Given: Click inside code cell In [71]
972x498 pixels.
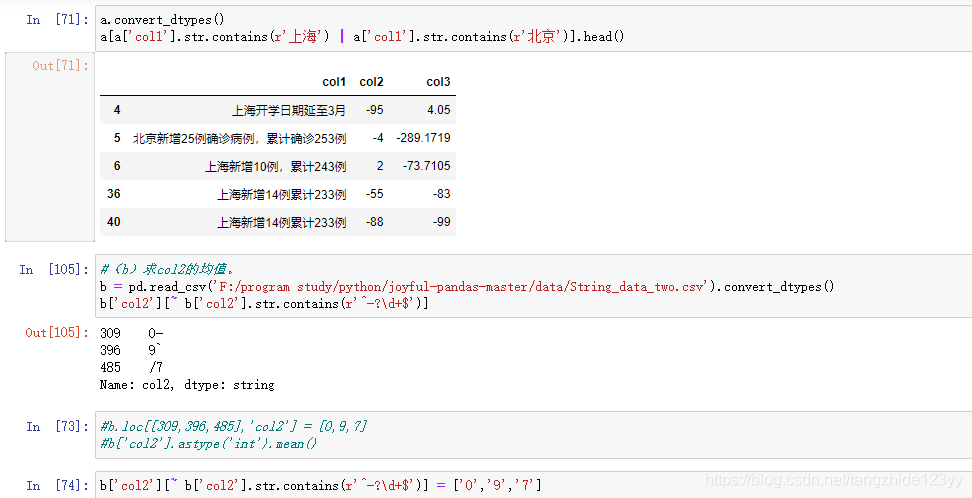Looking at the screenshot, I should pos(533,29).
